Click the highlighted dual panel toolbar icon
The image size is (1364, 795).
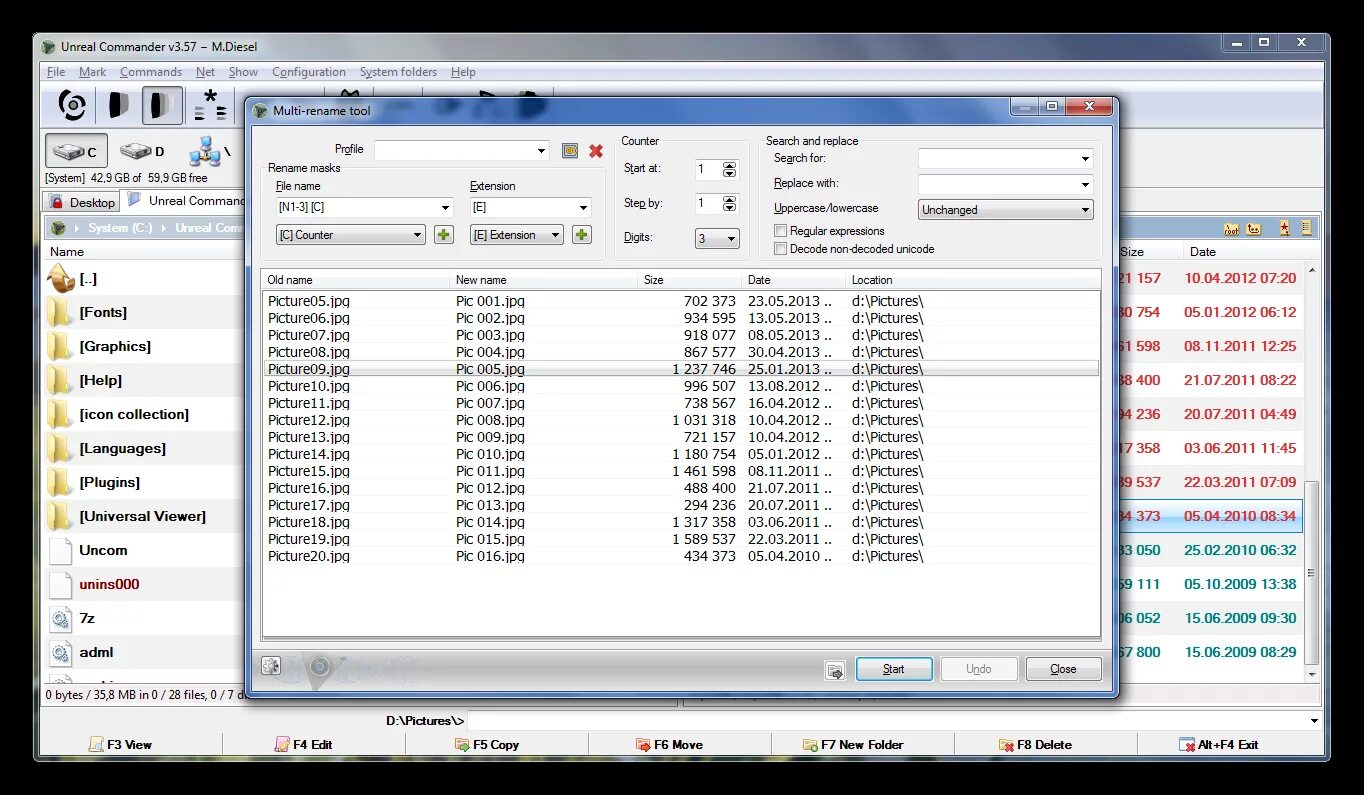(x=162, y=104)
